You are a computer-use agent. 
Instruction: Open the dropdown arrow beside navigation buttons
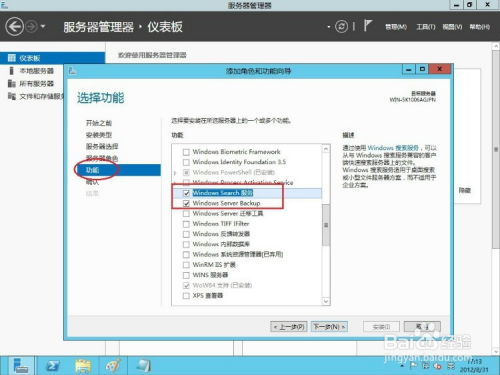click(x=43, y=26)
